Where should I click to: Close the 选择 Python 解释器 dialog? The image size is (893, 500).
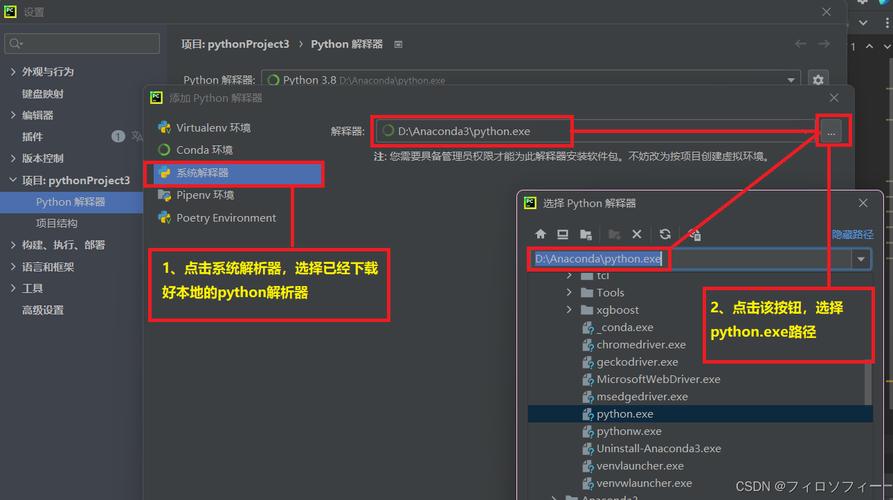[x=863, y=203]
